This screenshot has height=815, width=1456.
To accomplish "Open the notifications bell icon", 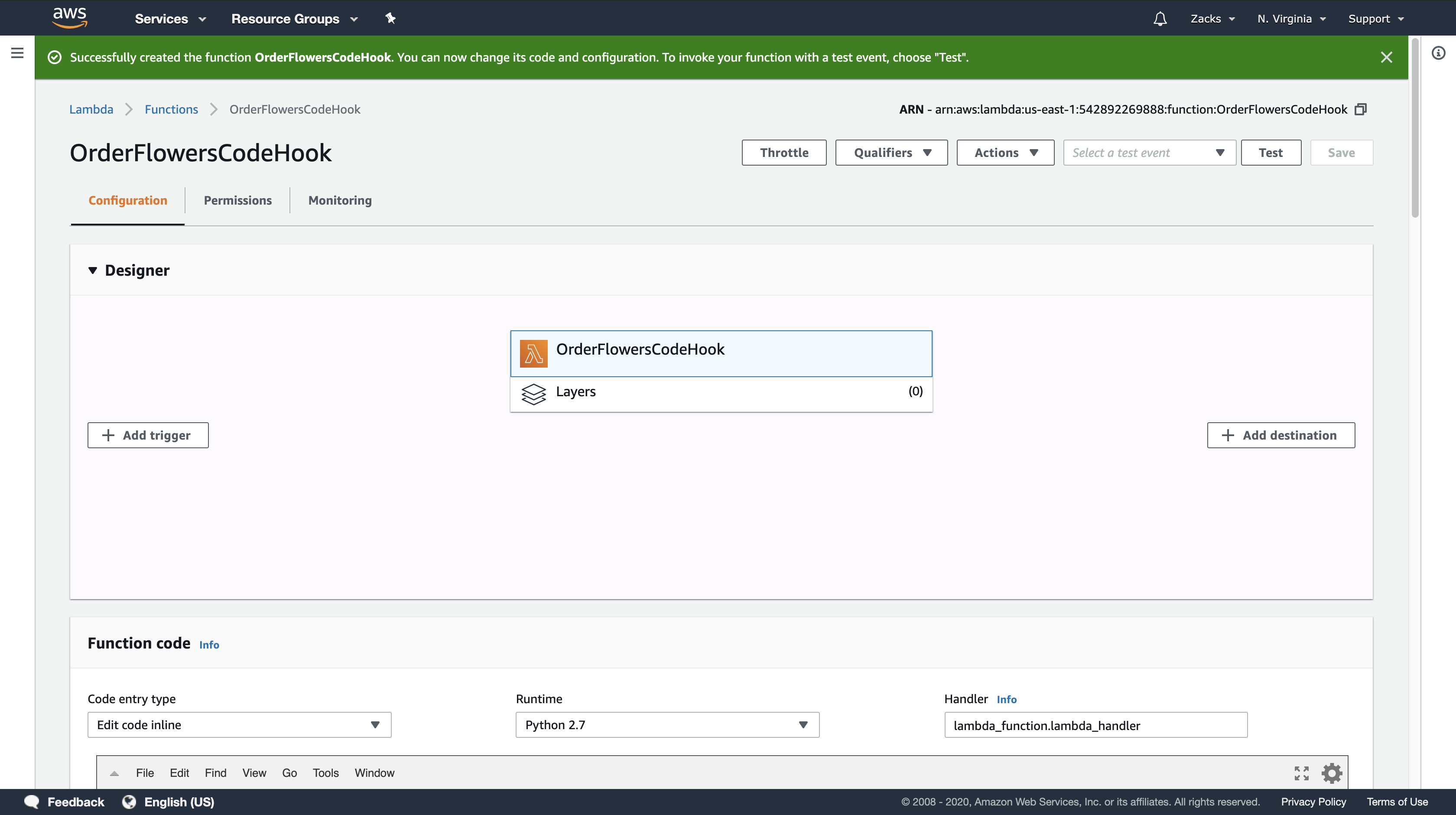I will pyautogui.click(x=1160, y=19).
